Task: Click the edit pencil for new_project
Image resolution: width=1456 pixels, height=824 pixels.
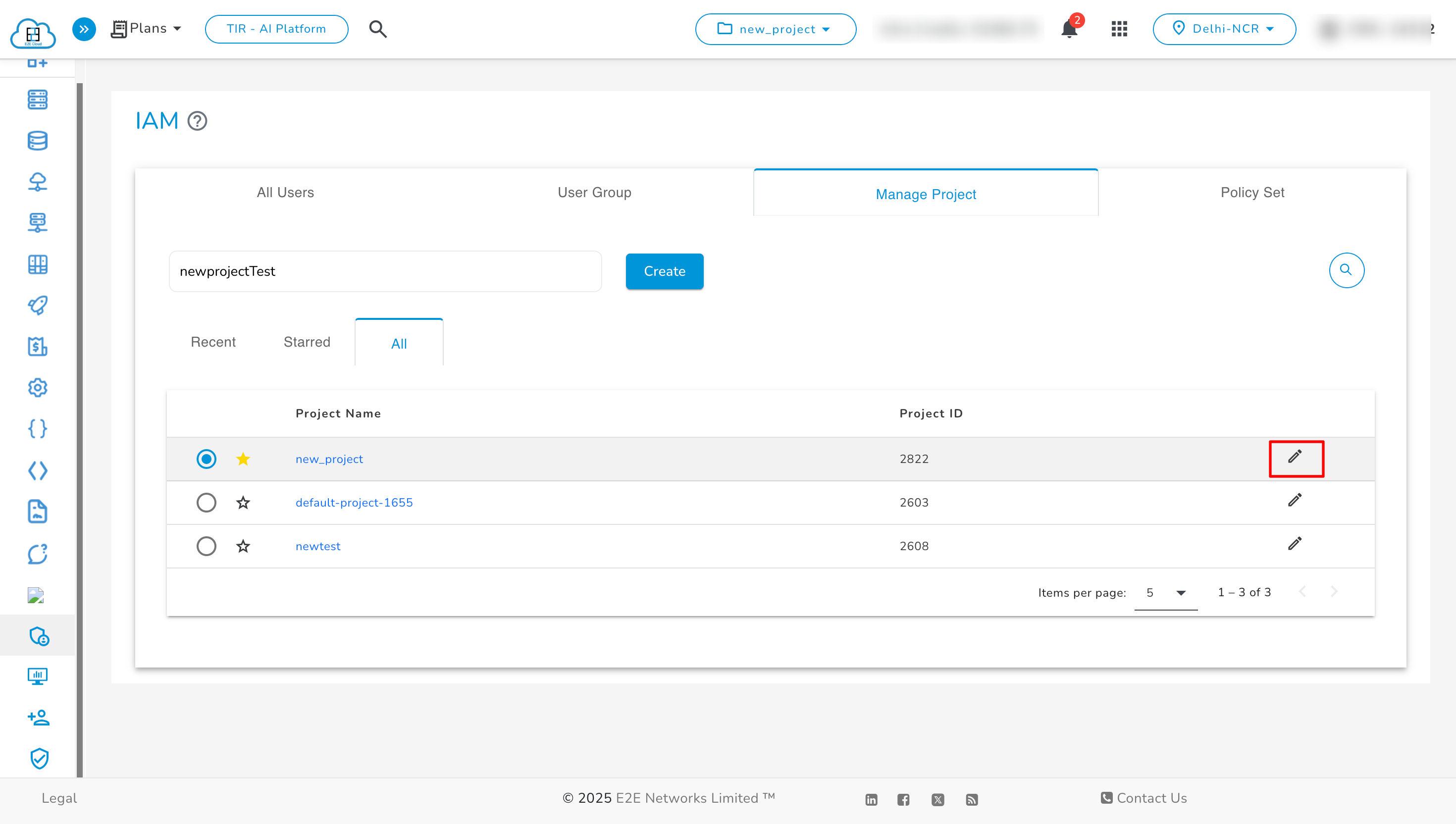Action: point(1295,457)
